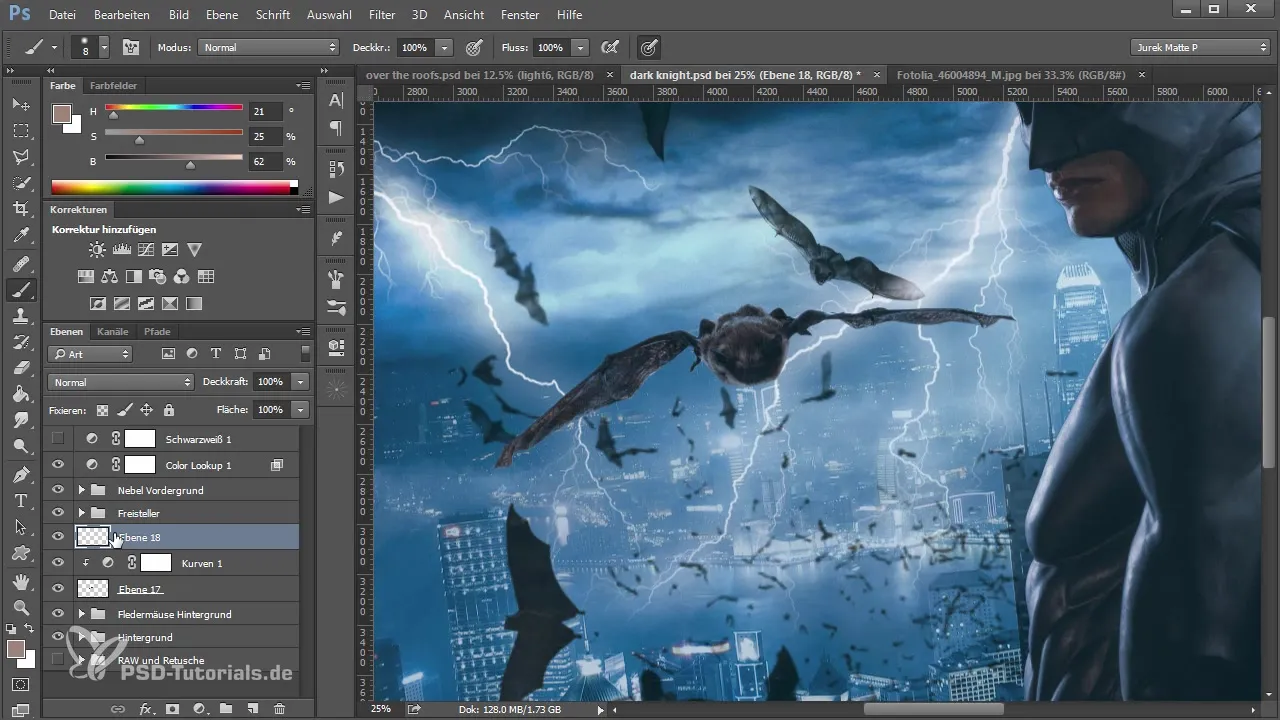Screen dimensions: 1280x720
Task: Open the Jurek Matte P workspace dropdown
Action: (x=1199, y=47)
